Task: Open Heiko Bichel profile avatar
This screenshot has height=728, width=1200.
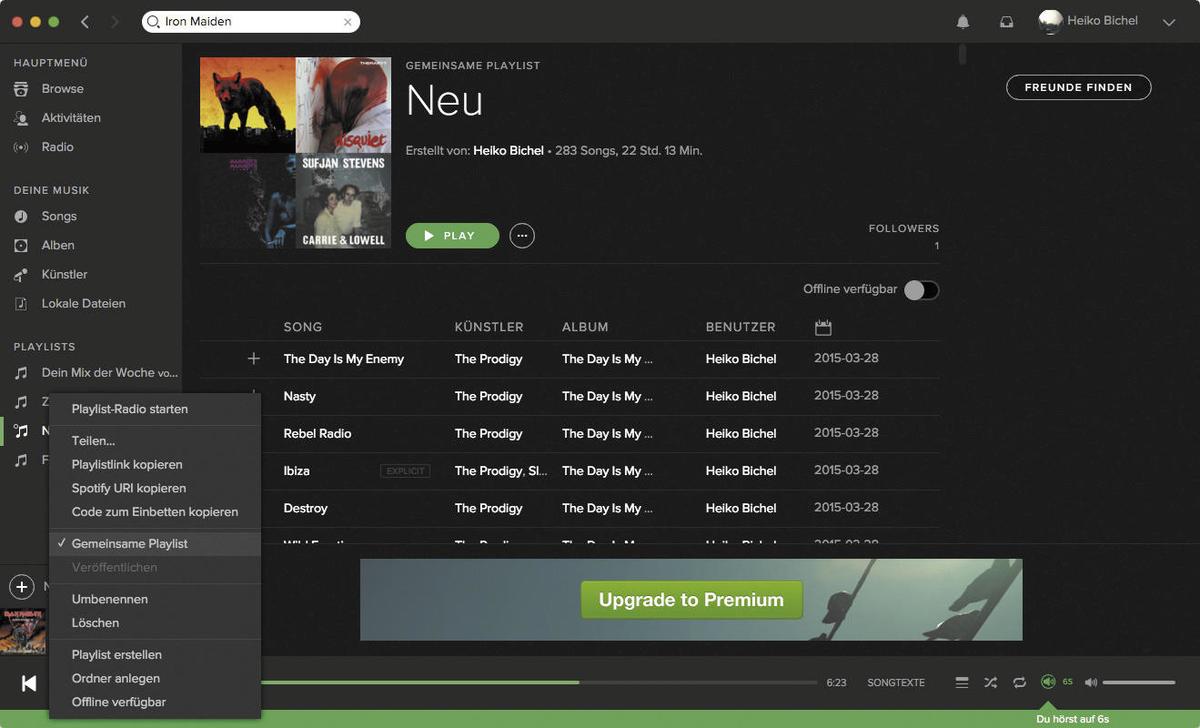Action: [1050, 21]
